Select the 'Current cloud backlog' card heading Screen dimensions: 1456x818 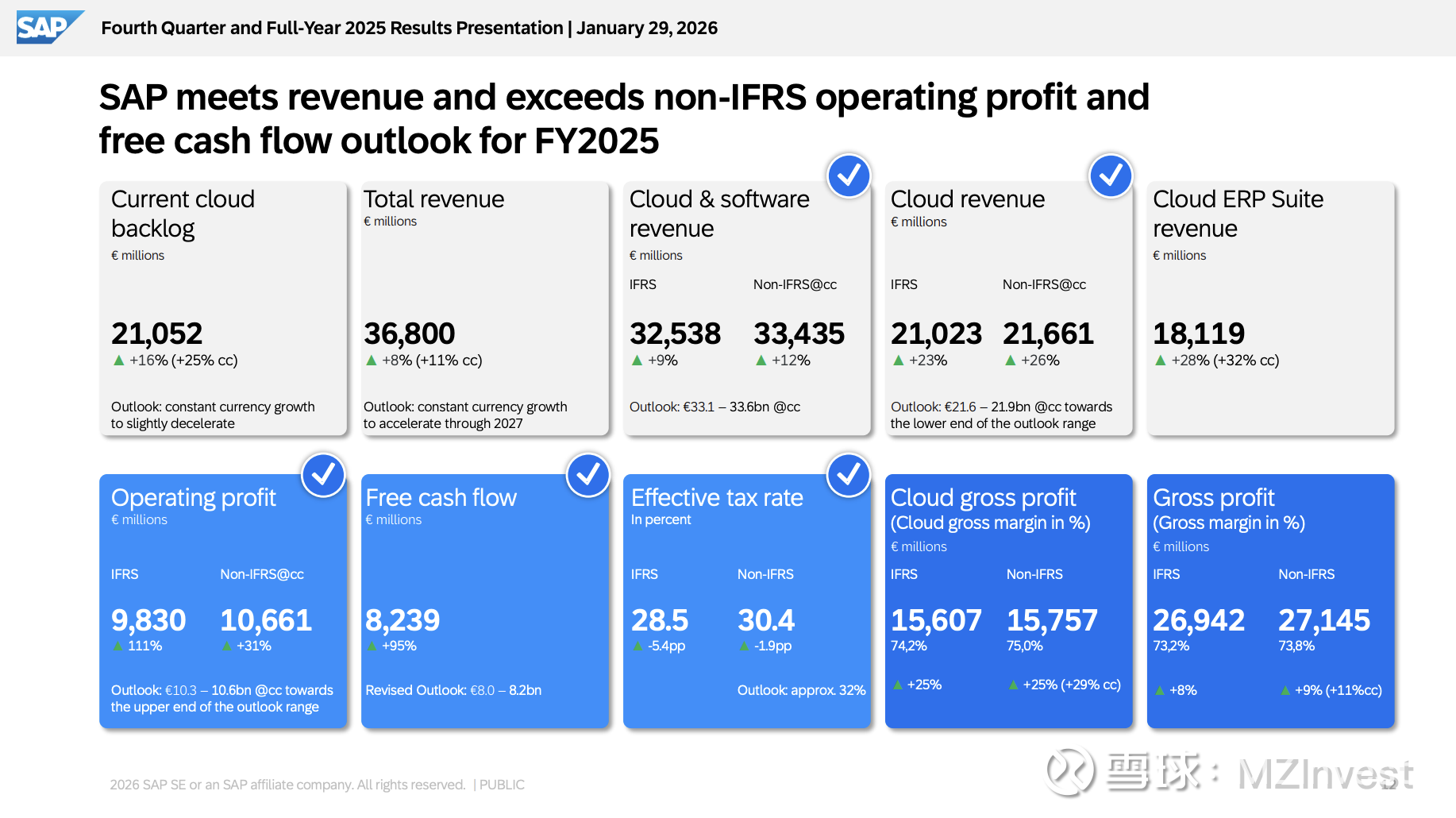pos(183,214)
